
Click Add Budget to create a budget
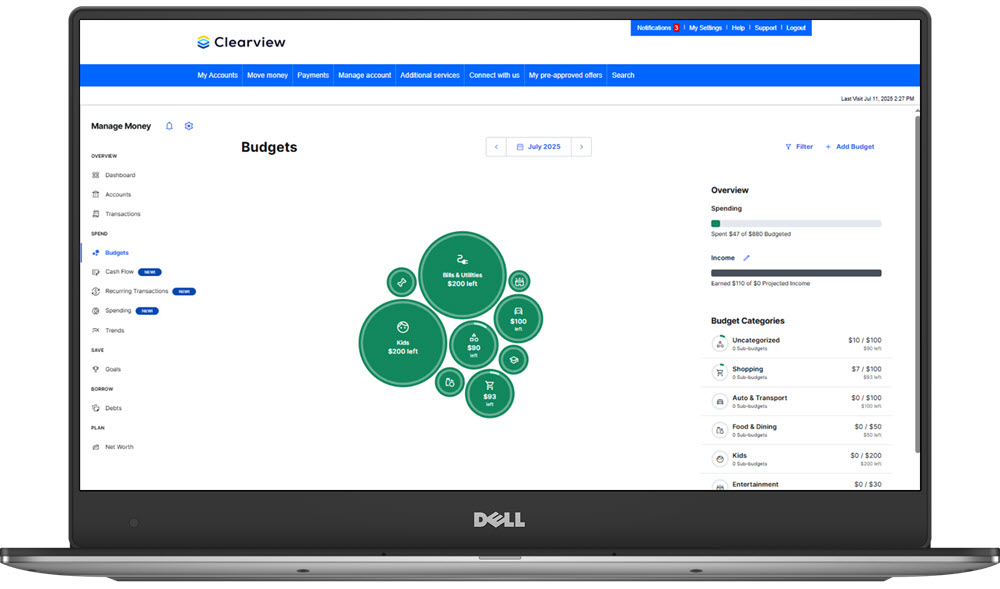[853, 146]
